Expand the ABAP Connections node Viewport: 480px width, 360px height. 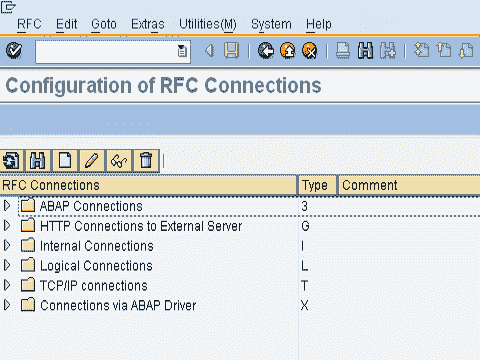coord(7,206)
